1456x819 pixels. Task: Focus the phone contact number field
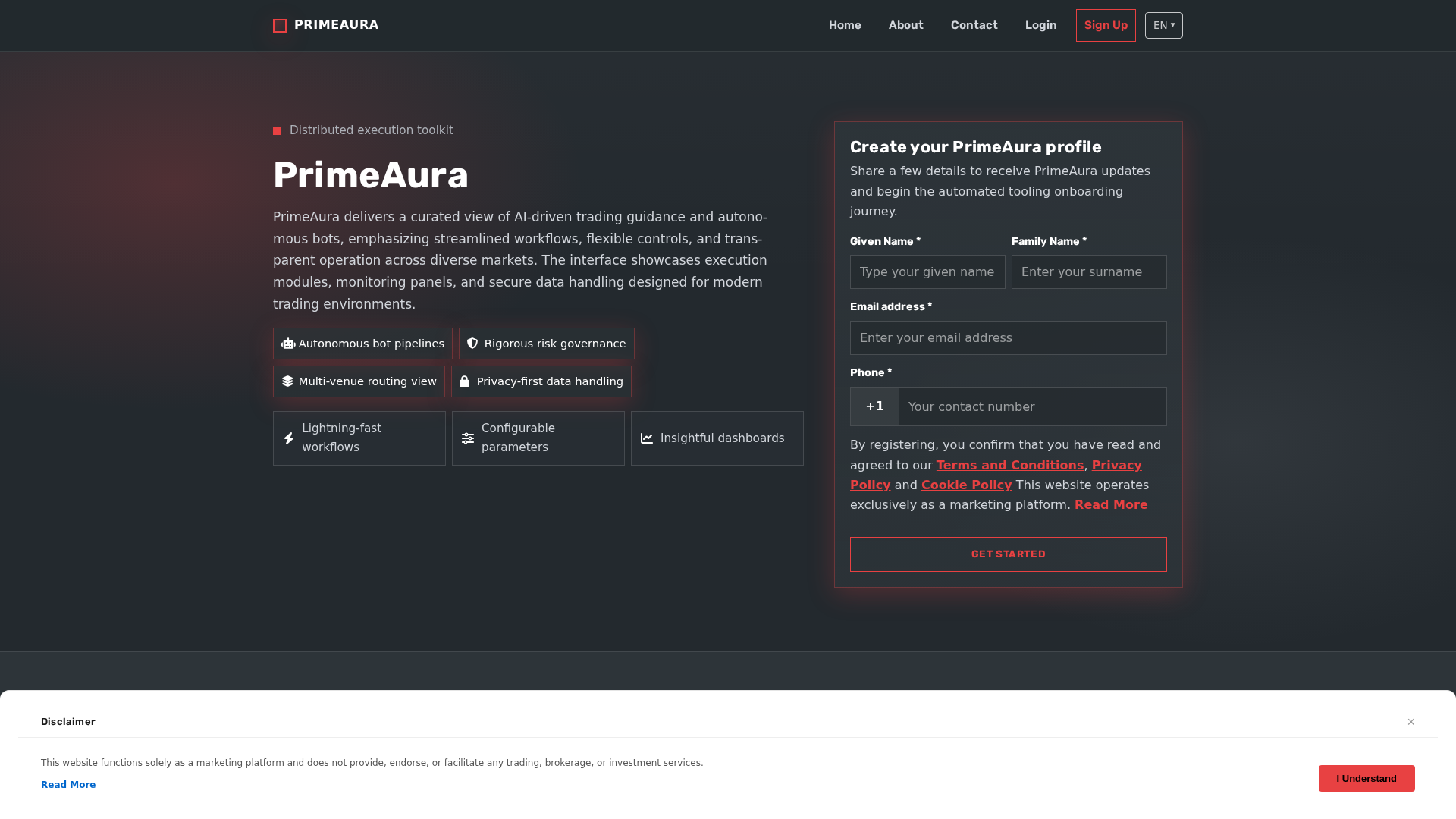coord(1033,406)
